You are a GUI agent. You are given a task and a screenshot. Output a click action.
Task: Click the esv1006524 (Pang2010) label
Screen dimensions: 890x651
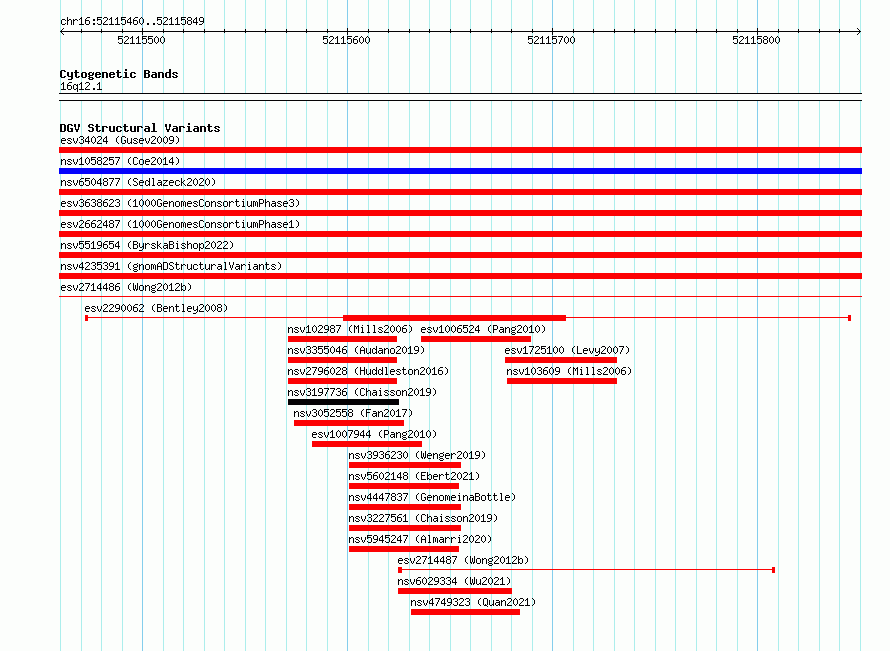tap(483, 329)
